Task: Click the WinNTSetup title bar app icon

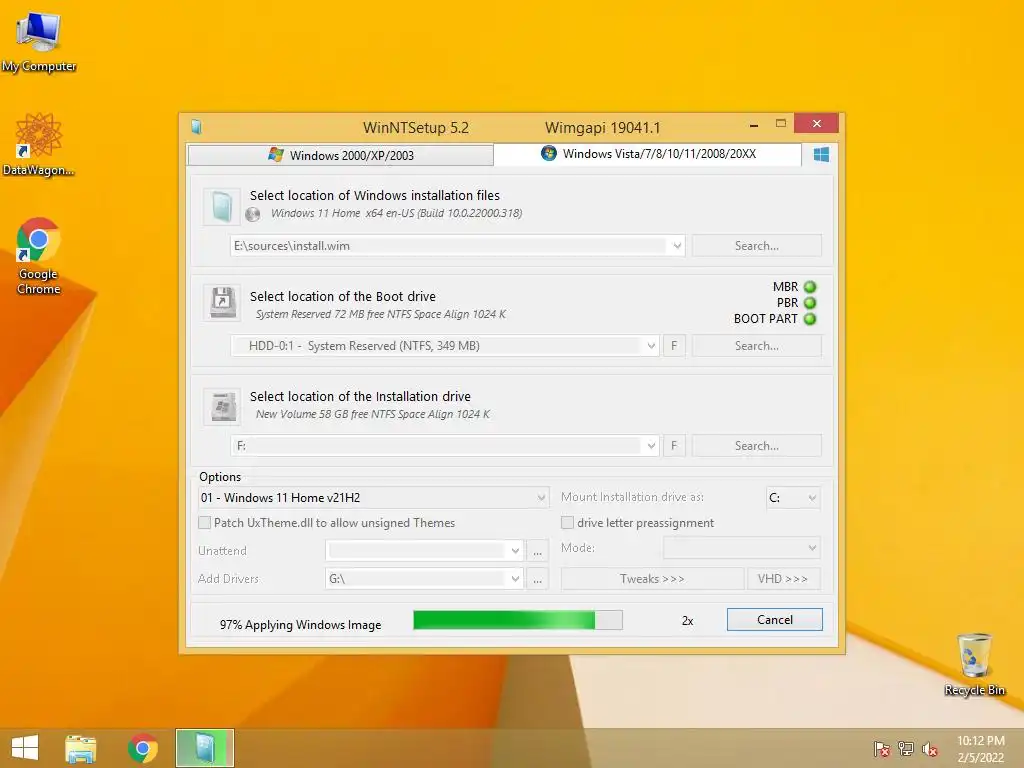Action: (196, 127)
